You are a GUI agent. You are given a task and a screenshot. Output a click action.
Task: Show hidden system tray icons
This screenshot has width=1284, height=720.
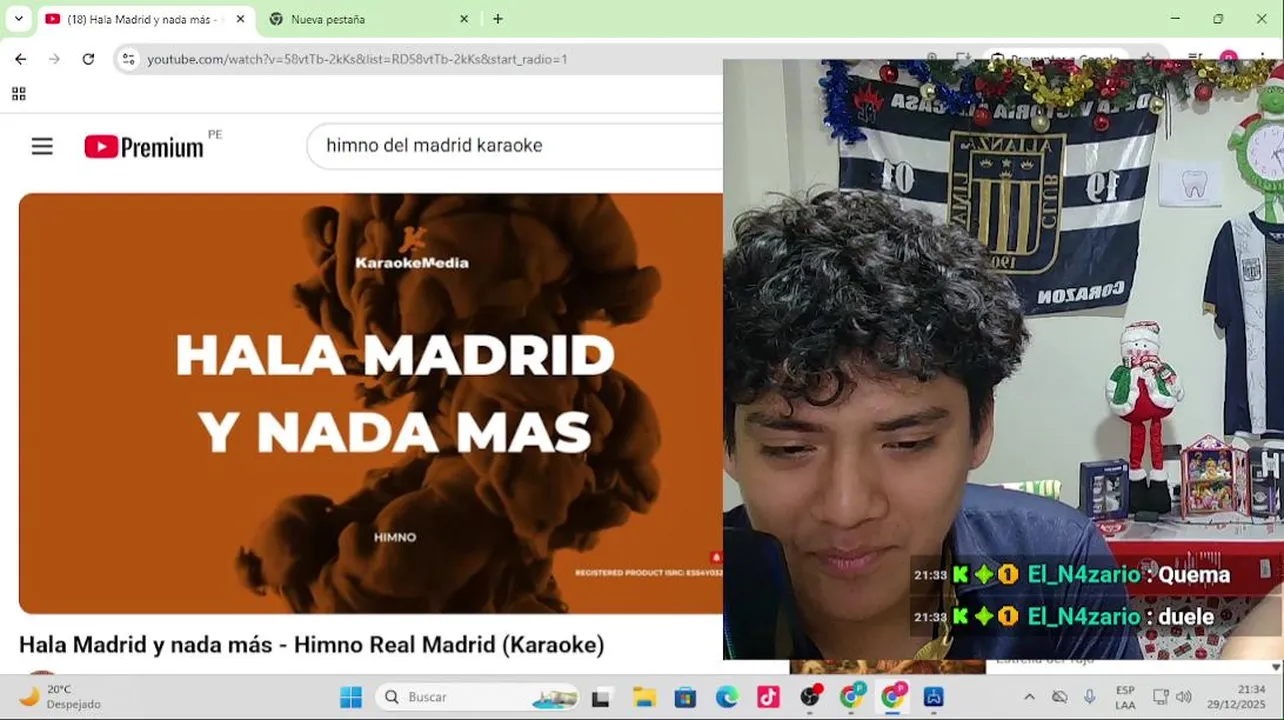(x=1029, y=697)
